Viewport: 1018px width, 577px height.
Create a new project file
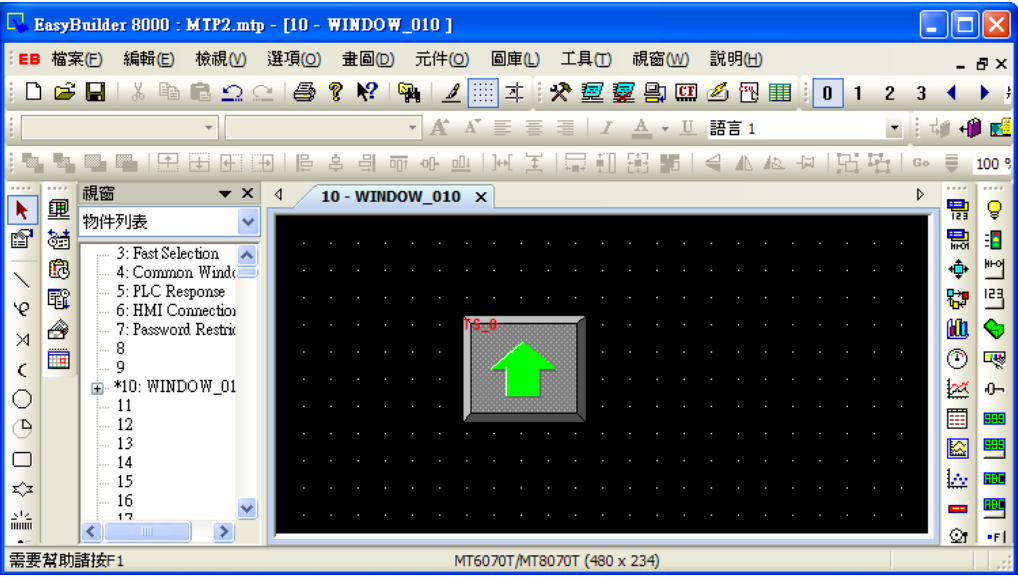[33, 92]
